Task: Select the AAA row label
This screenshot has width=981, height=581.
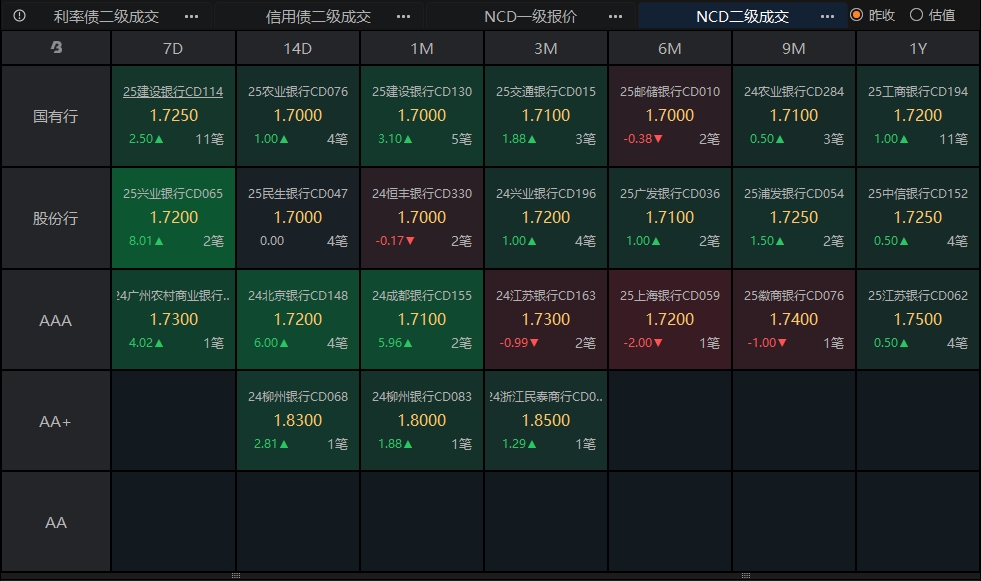Action: [x=56, y=320]
